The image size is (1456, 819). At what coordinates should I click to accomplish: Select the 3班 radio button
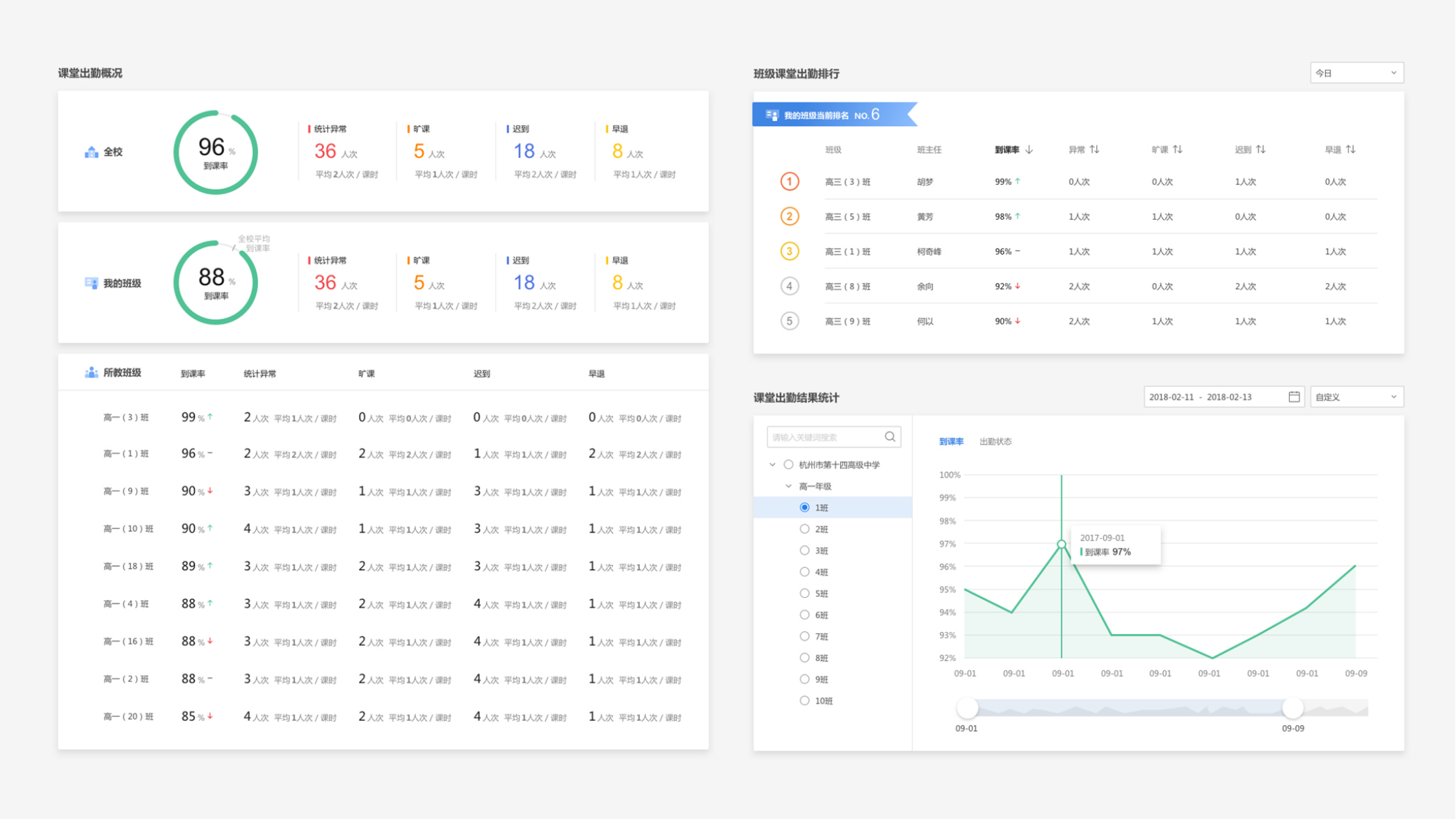pyautogui.click(x=804, y=551)
